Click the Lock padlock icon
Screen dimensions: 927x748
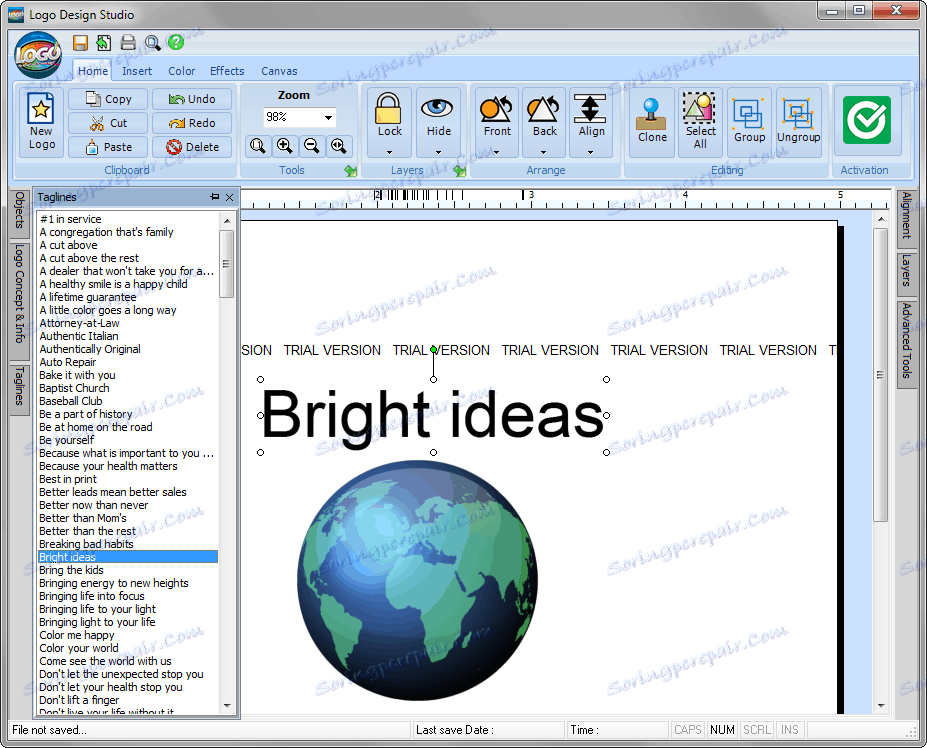point(389,108)
